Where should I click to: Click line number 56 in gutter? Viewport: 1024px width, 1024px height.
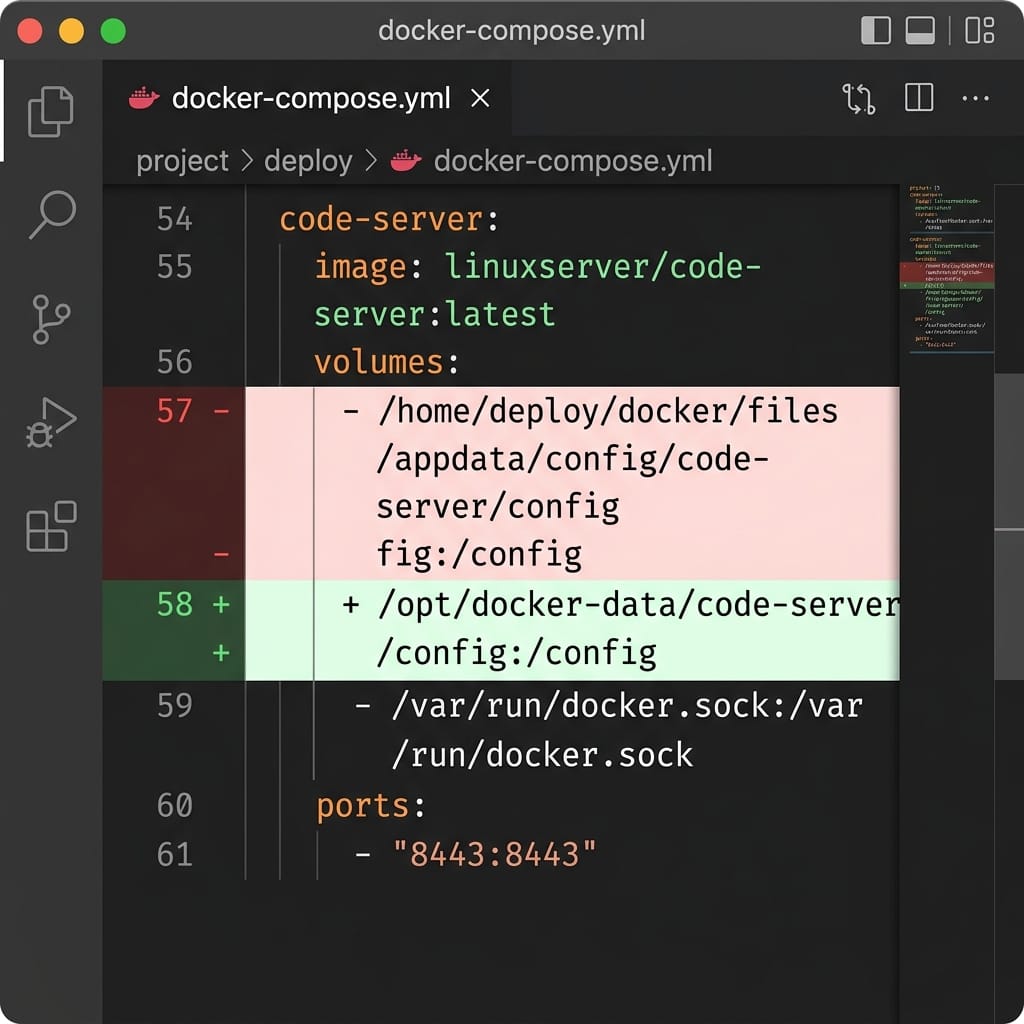(174, 362)
